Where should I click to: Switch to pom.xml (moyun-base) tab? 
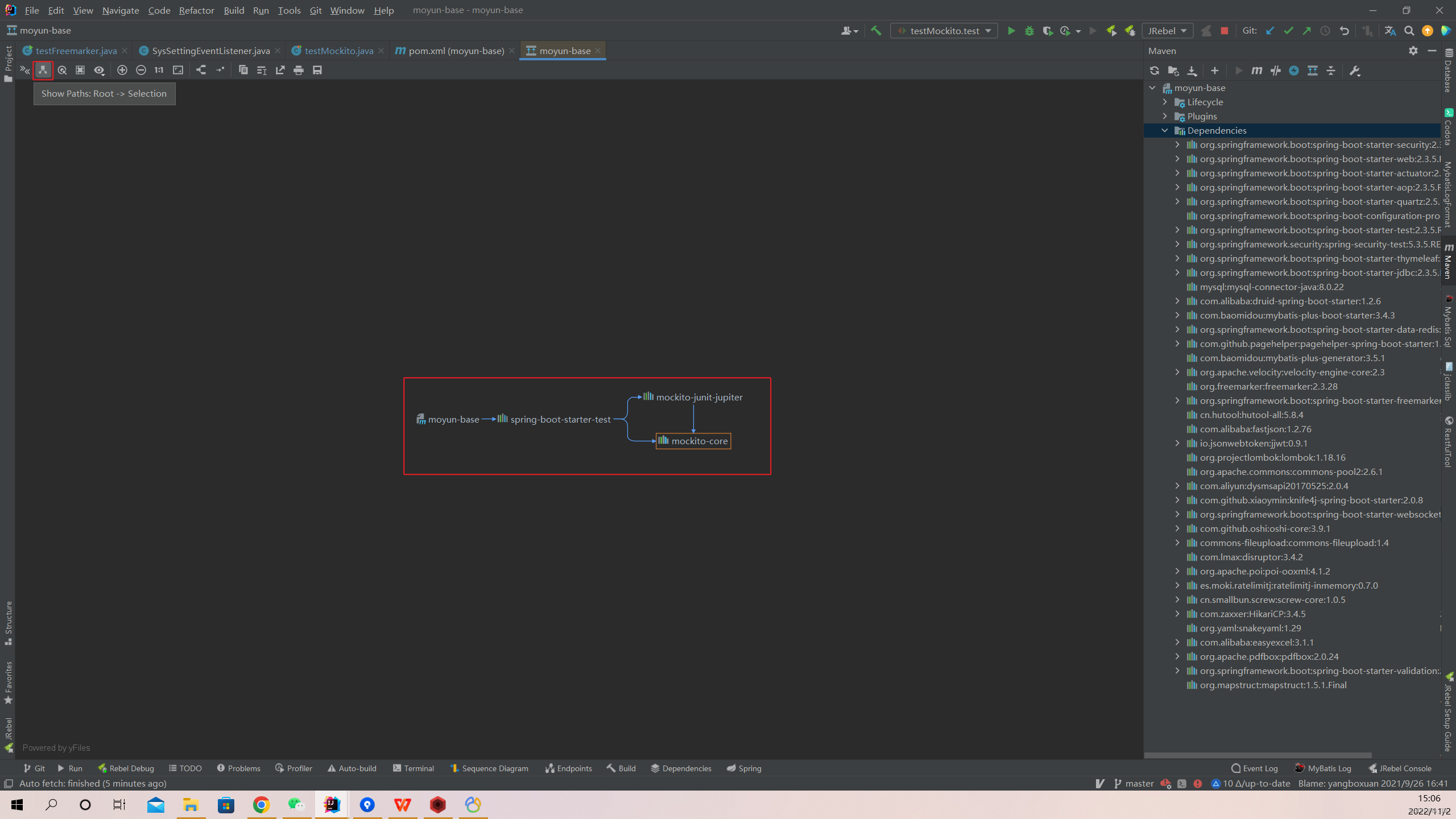455,51
